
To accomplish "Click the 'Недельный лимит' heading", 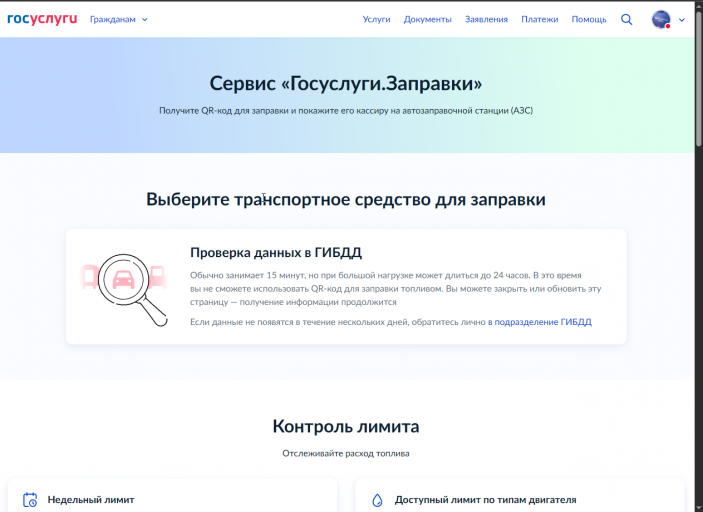I will [x=91, y=499].
